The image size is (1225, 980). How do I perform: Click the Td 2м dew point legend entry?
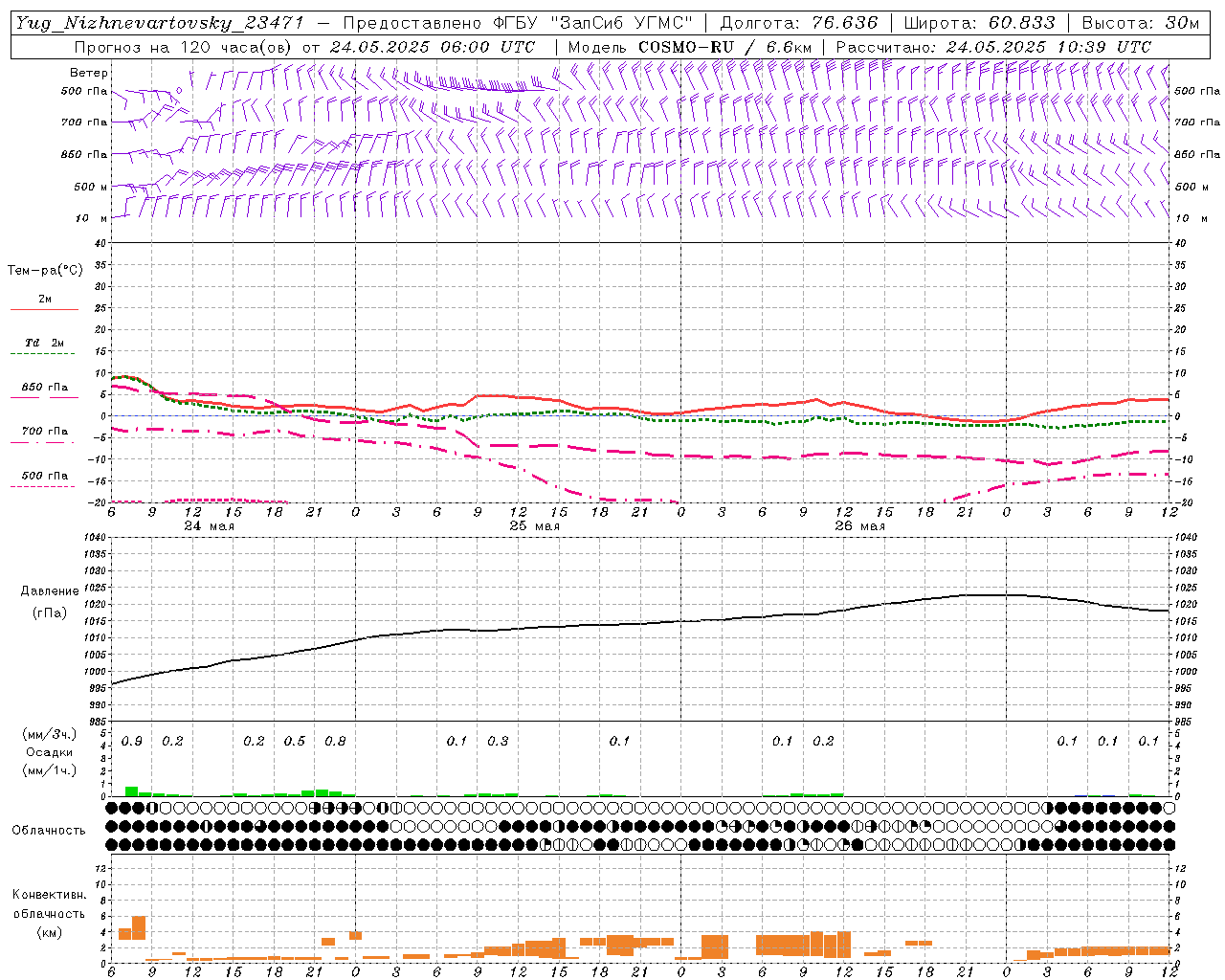coord(45,343)
